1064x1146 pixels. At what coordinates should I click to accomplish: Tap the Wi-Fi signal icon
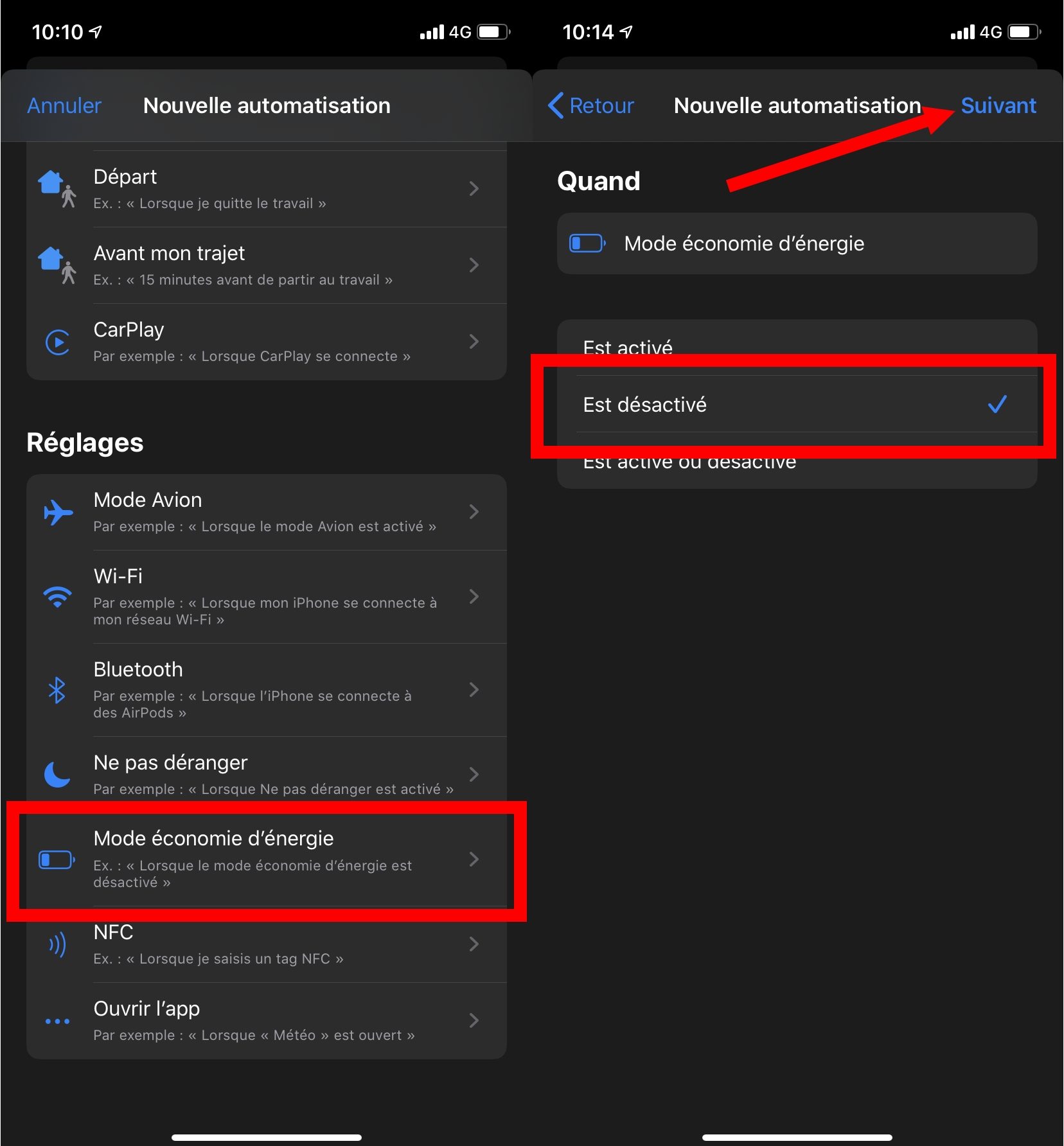[x=58, y=597]
